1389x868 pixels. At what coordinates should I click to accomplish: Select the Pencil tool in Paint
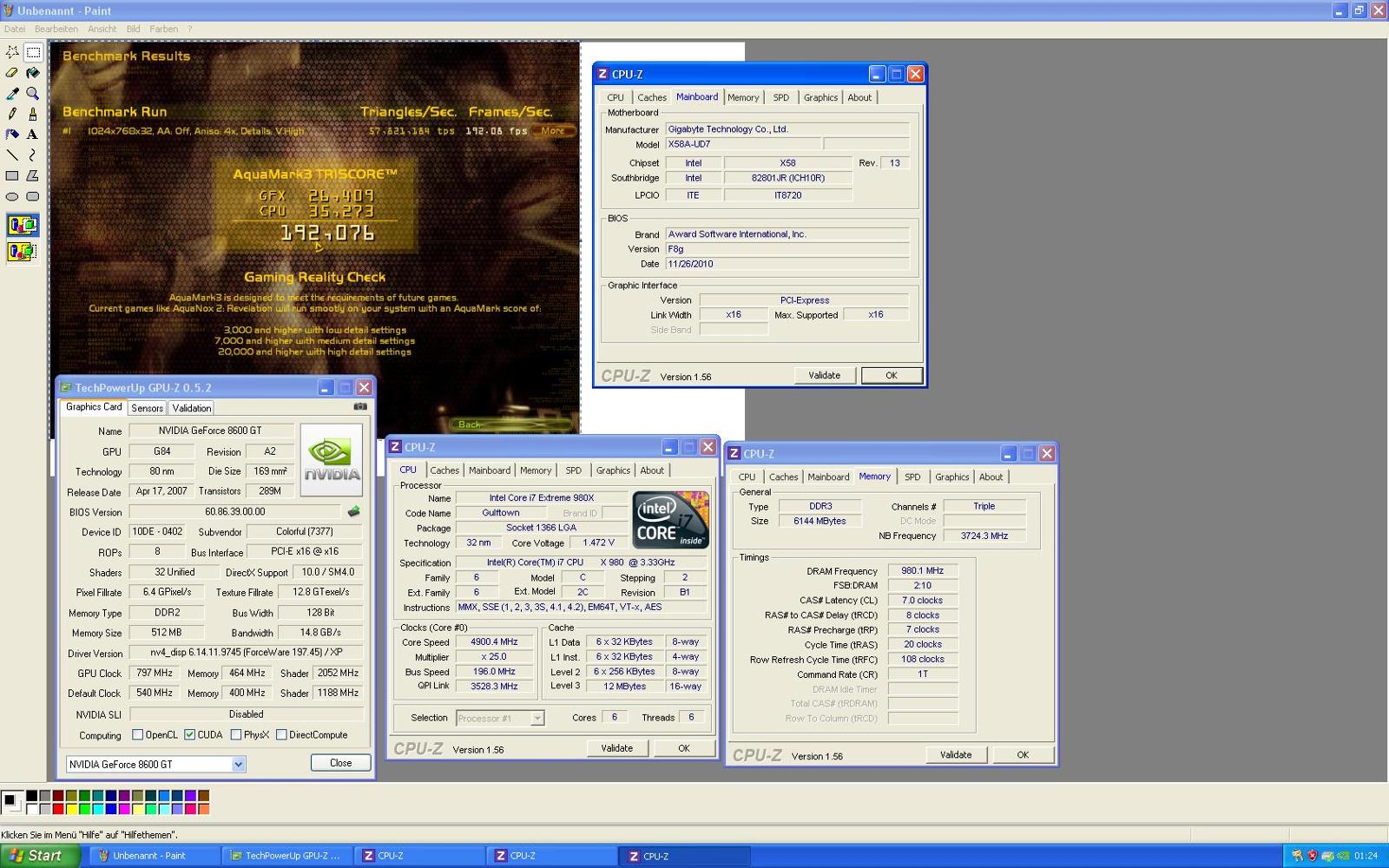point(12,114)
